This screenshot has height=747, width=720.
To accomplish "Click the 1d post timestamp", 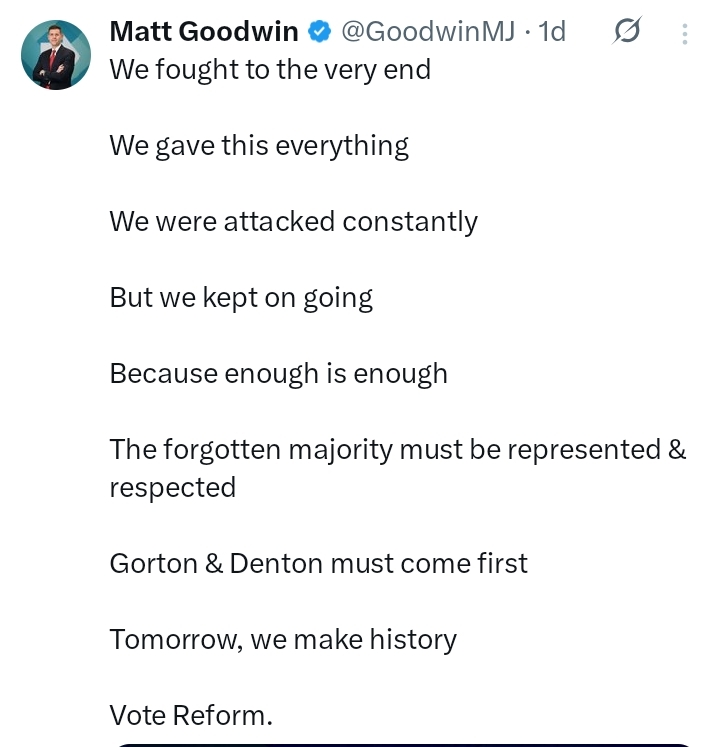I will [x=552, y=32].
